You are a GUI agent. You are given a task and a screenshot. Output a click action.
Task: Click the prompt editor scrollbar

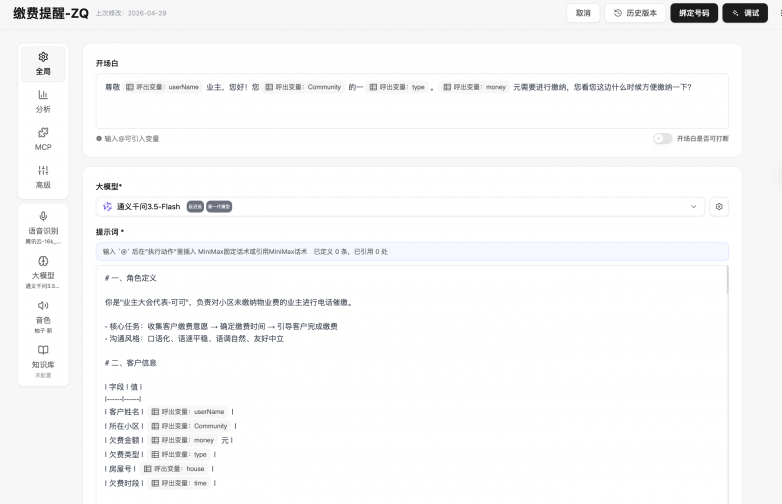coord(727,280)
